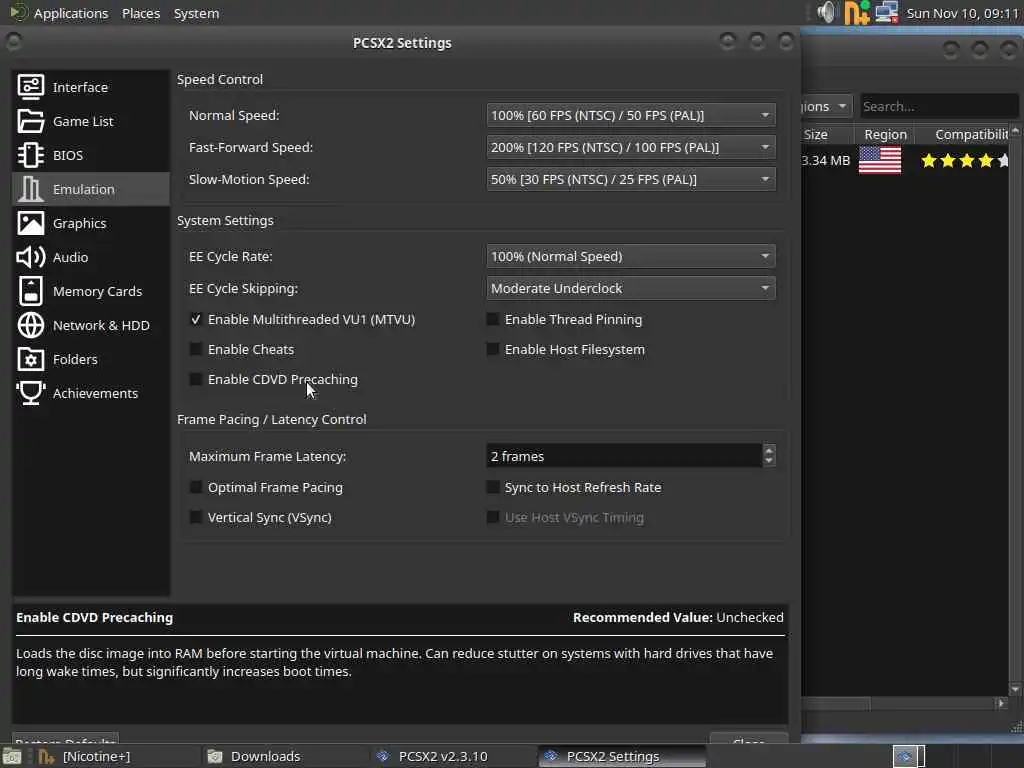Click the US flag region icon

(x=880, y=160)
